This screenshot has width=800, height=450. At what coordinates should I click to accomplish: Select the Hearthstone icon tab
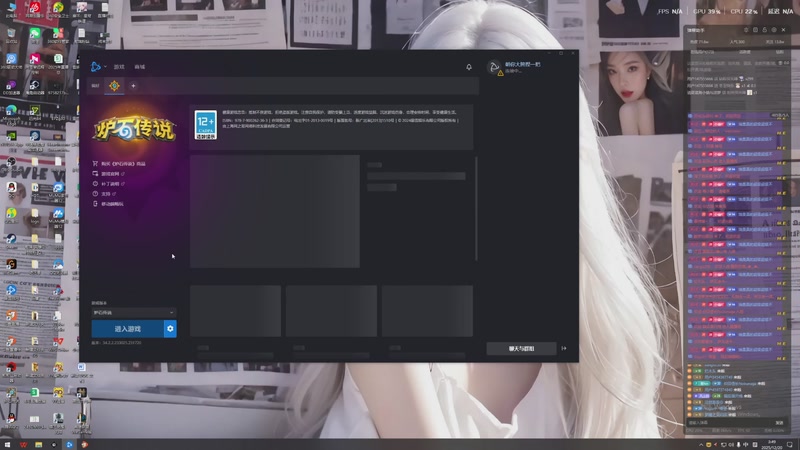(114, 86)
